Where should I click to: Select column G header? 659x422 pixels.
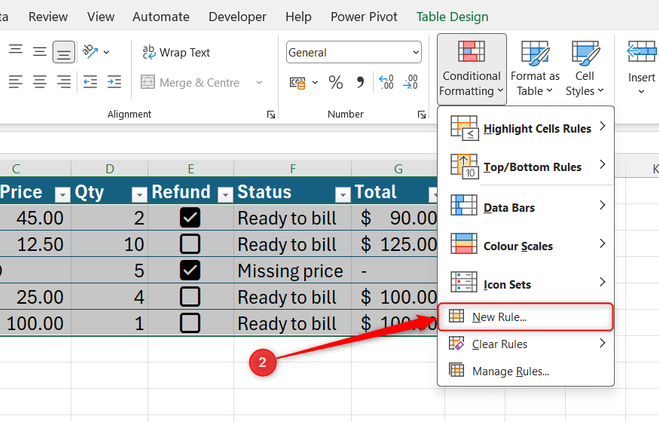[x=398, y=169]
